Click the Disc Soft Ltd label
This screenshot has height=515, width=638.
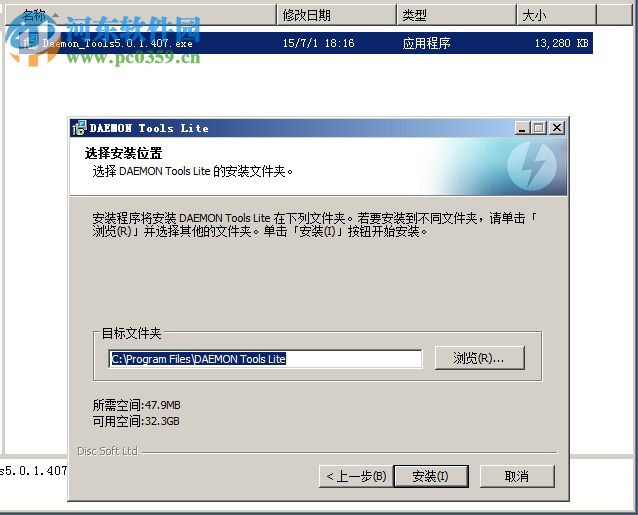107,451
